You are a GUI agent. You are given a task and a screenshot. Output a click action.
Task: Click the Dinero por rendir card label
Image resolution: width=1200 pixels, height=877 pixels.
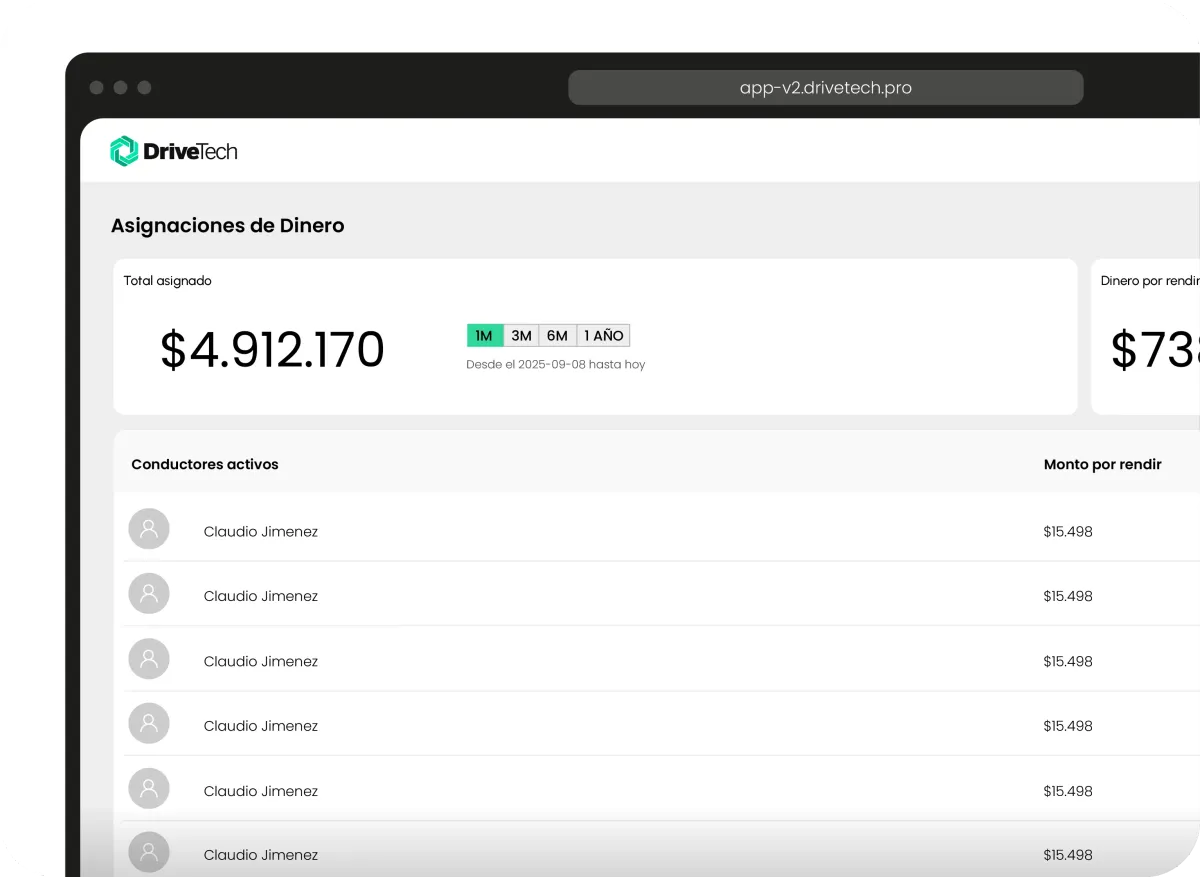(x=1150, y=281)
